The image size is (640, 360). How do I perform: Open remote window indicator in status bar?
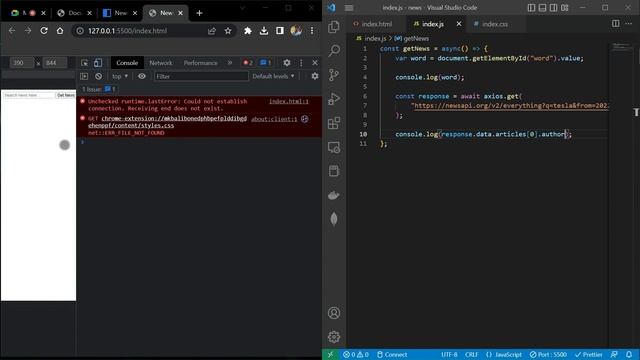(x=330, y=354)
